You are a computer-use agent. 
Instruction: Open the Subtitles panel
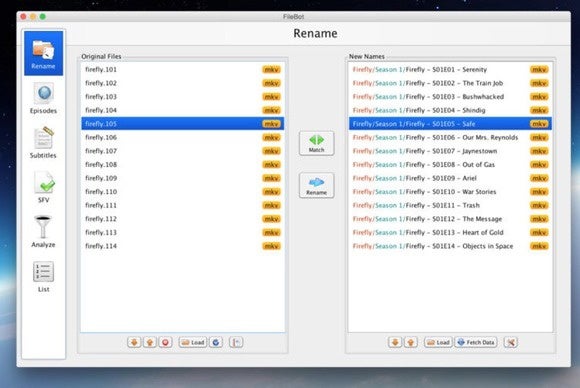[43, 143]
